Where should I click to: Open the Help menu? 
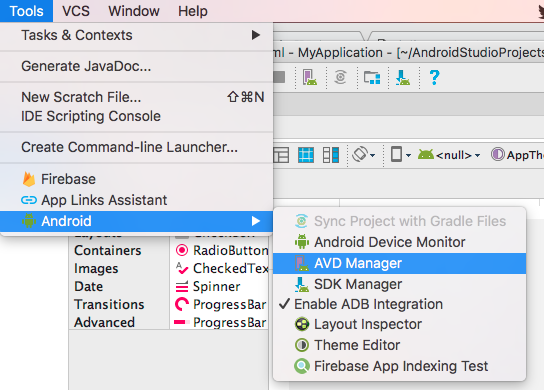pos(193,11)
